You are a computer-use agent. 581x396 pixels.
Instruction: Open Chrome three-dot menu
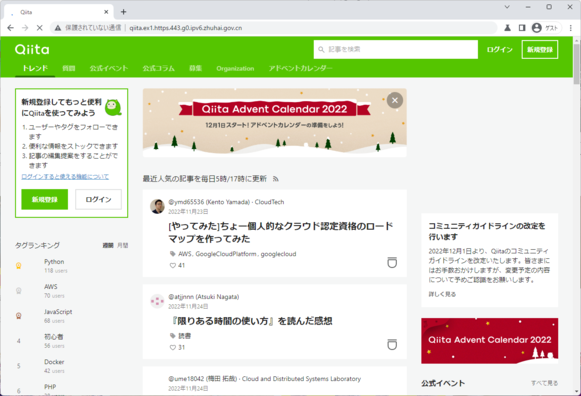pyautogui.click(x=571, y=28)
